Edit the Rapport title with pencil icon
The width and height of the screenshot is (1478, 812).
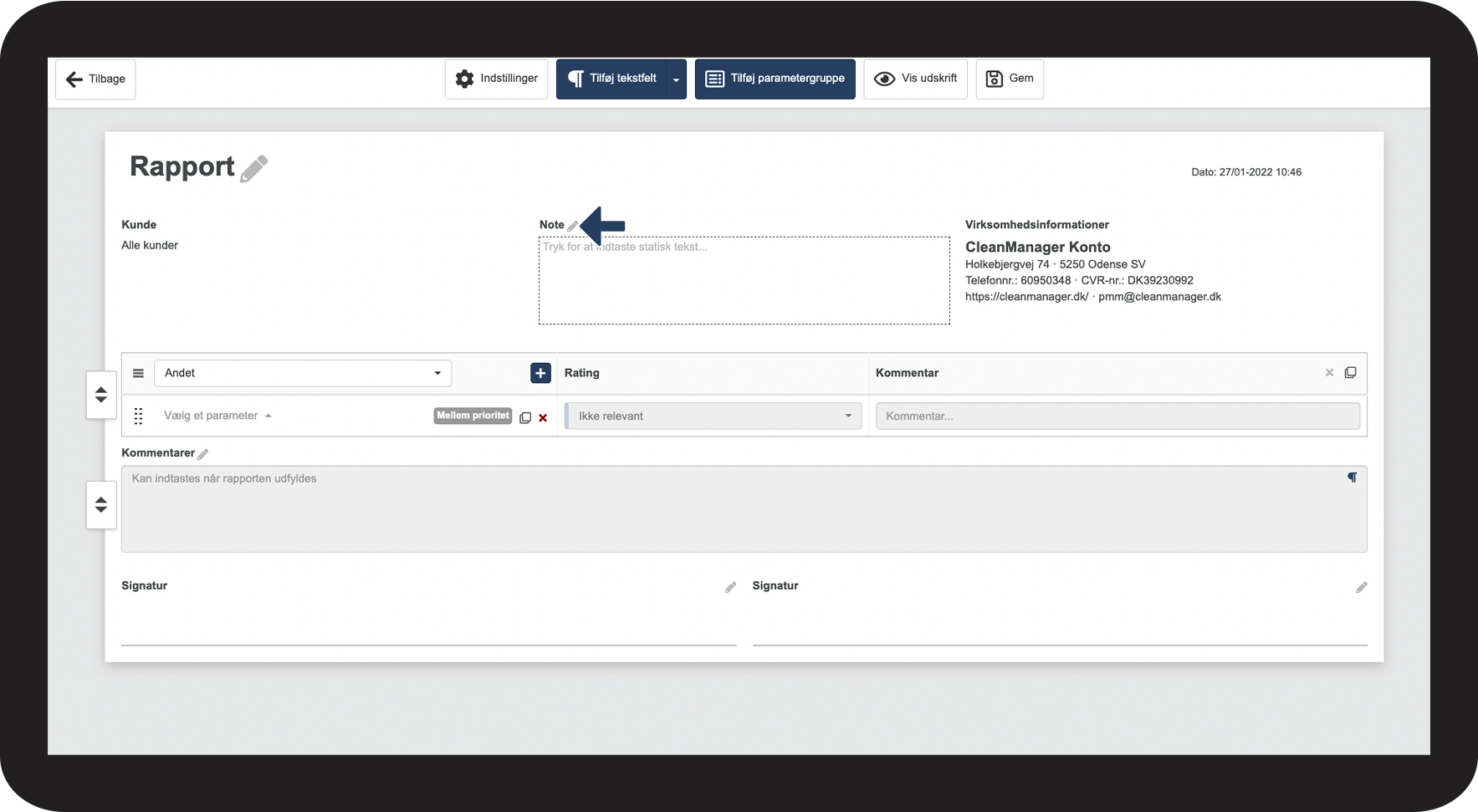coord(254,168)
